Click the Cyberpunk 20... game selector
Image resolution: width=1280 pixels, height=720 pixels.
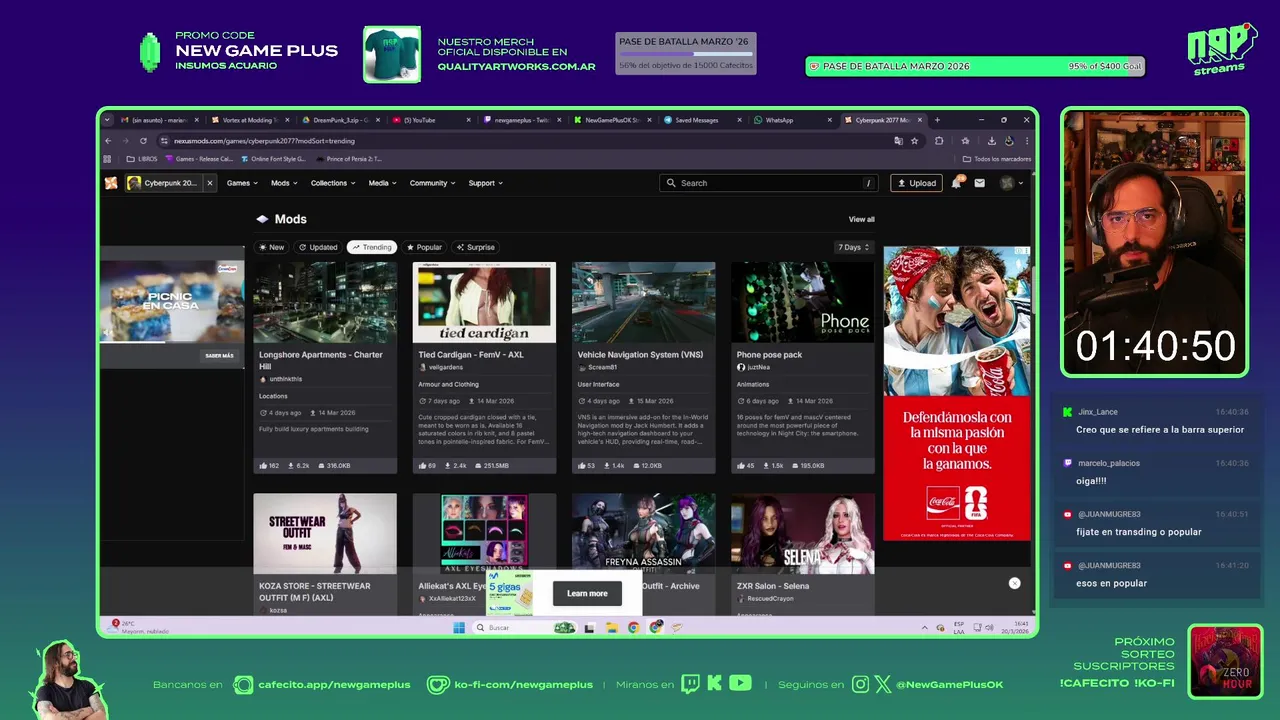164,183
